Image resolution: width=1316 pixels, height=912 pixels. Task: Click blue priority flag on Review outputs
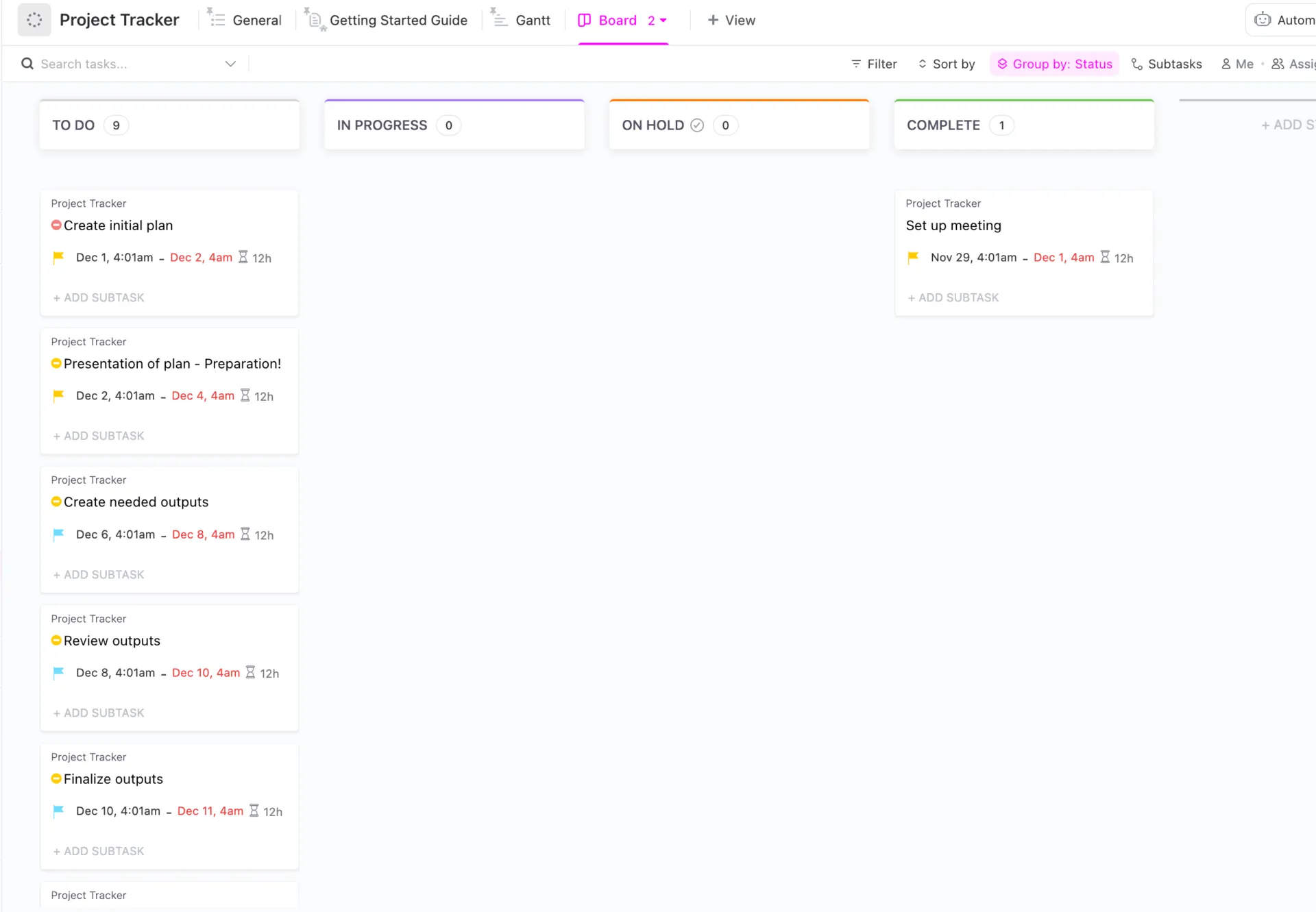tap(58, 673)
